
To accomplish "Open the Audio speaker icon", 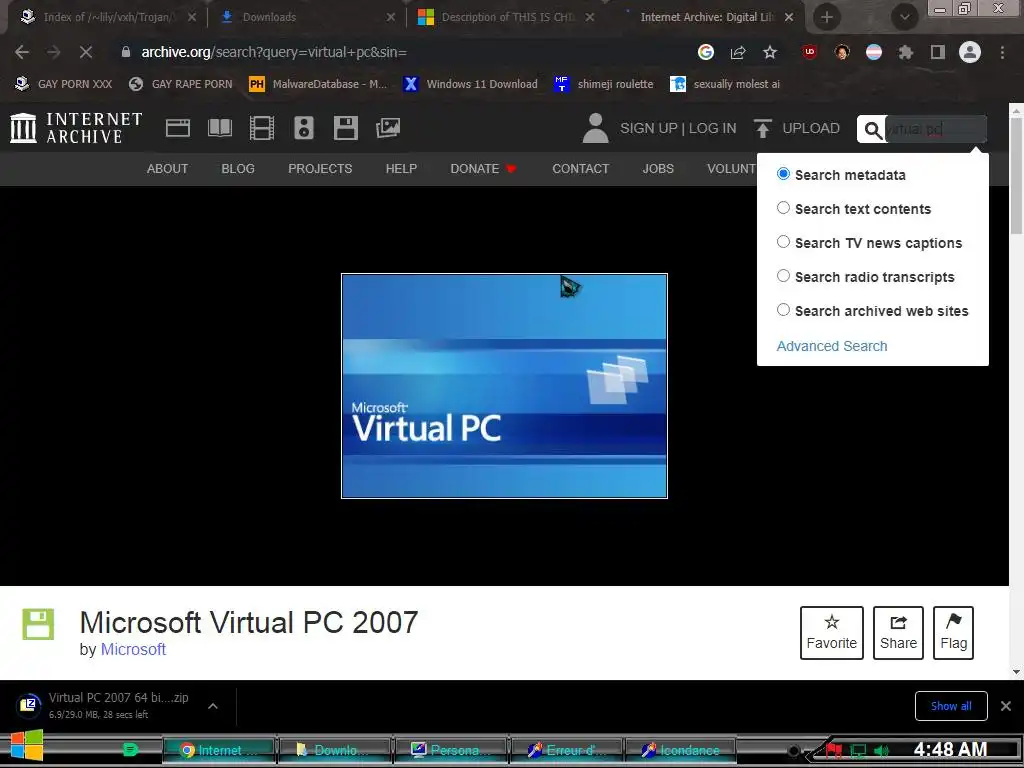I will 304,127.
